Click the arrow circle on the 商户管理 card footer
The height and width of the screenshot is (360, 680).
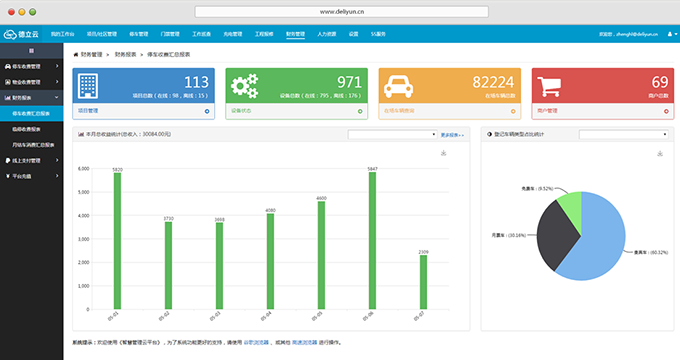coord(666,111)
